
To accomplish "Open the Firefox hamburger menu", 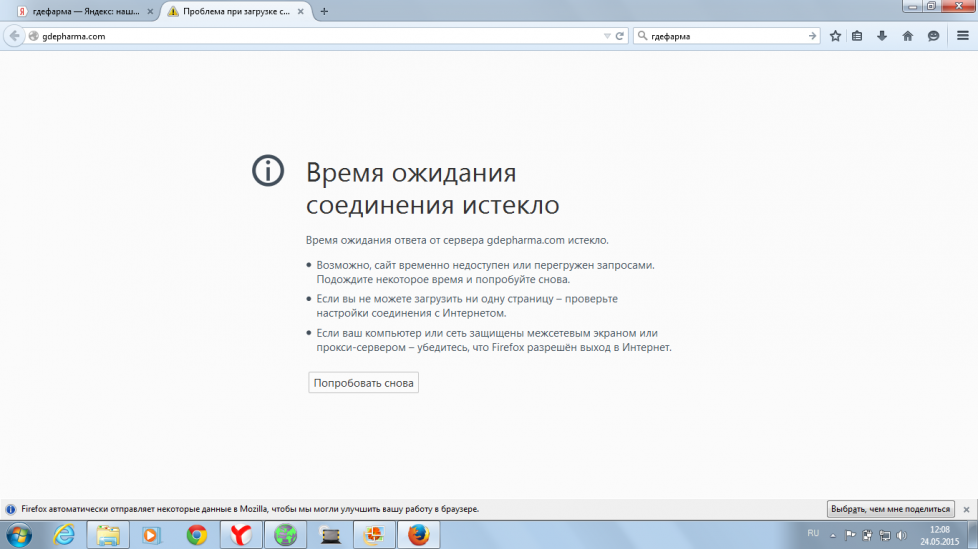I will (x=962, y=36).
